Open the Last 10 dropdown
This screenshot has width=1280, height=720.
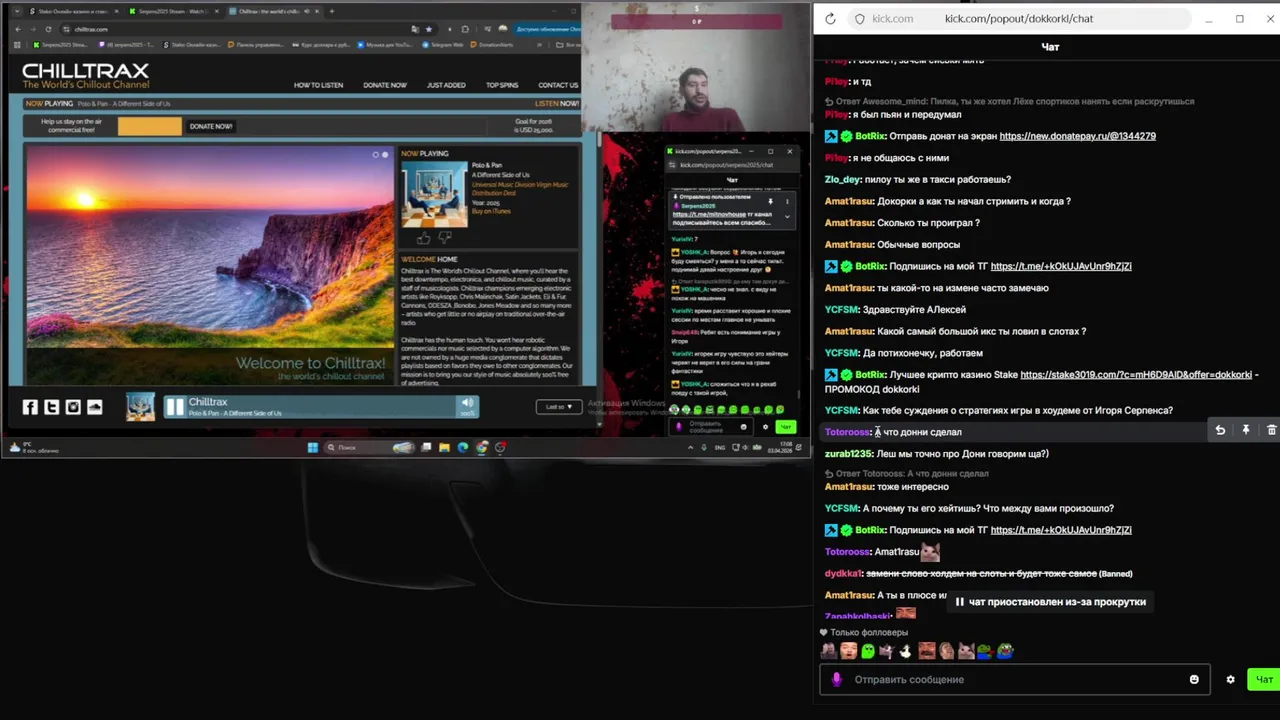[x=559, y=406]
